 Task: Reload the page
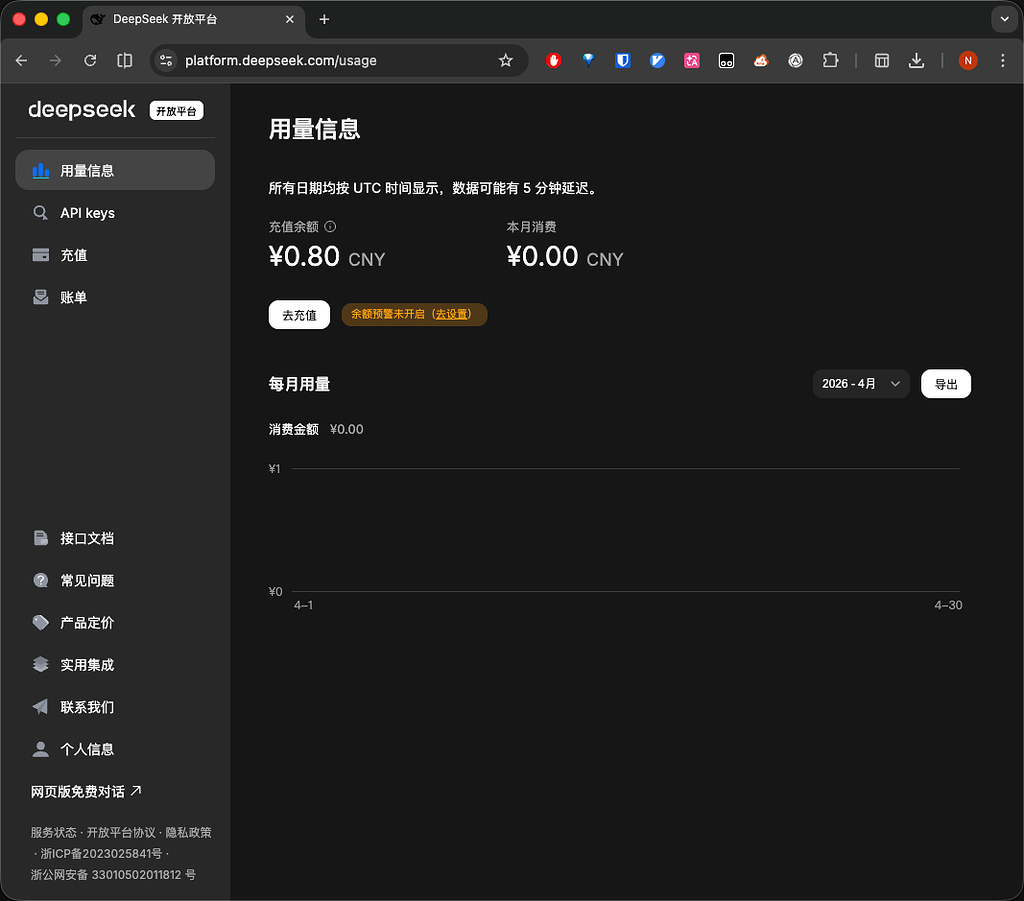click(90, 61)
